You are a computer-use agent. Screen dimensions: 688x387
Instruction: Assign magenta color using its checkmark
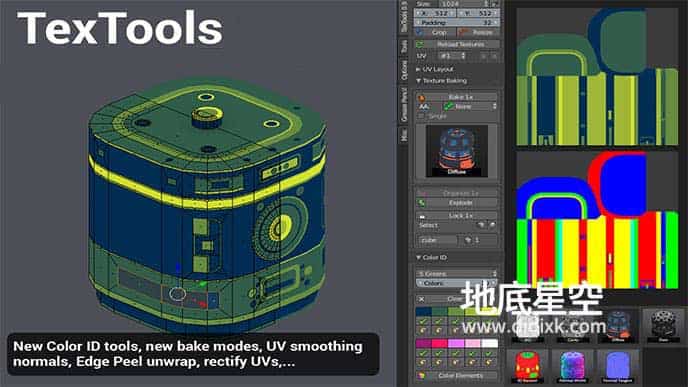423,353
